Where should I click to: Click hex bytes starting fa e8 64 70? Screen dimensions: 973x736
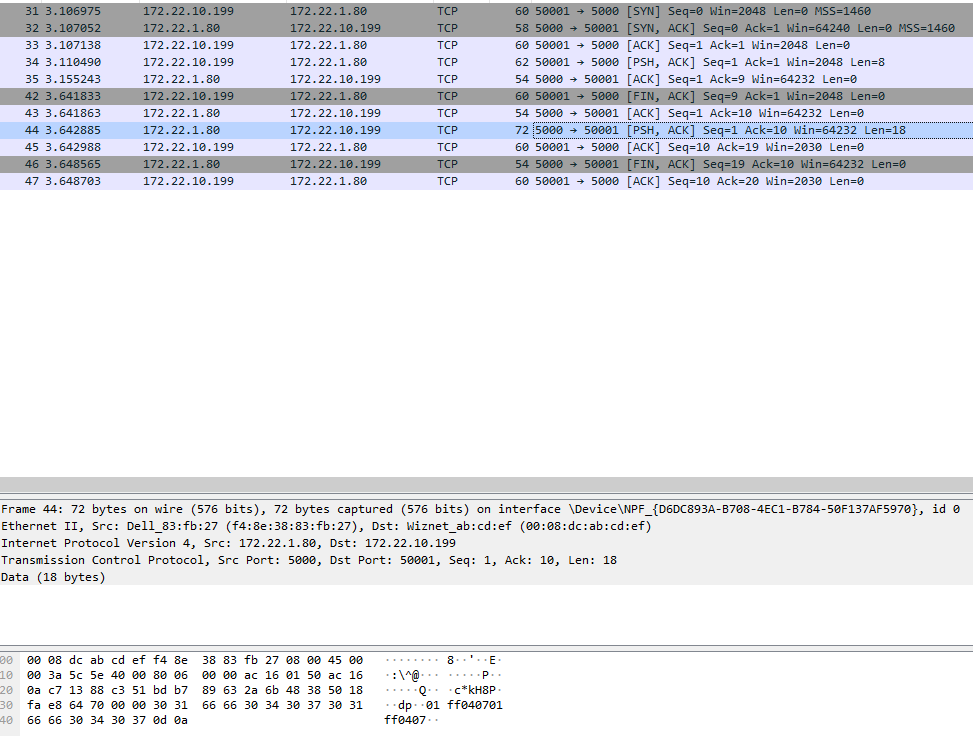195,705
